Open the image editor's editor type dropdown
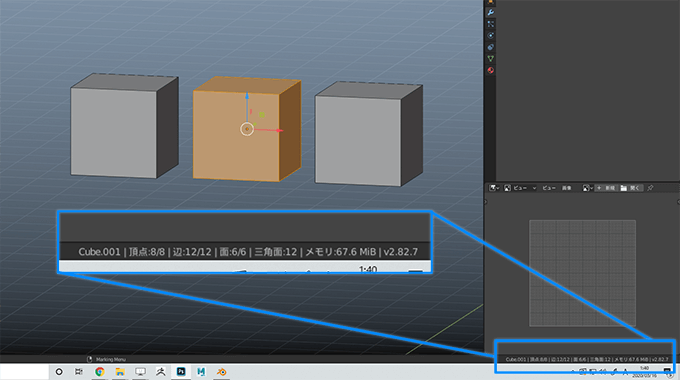Screen dimensions: 680x380 click(494, 188)
